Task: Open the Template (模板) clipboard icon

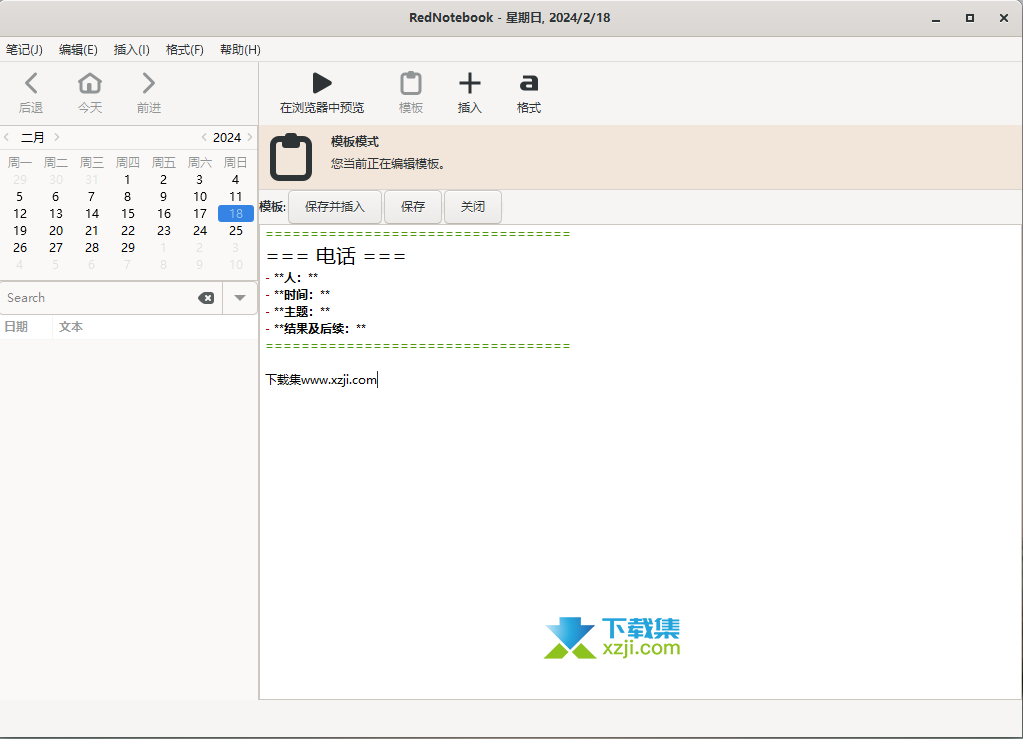Action: pos(411,83)
